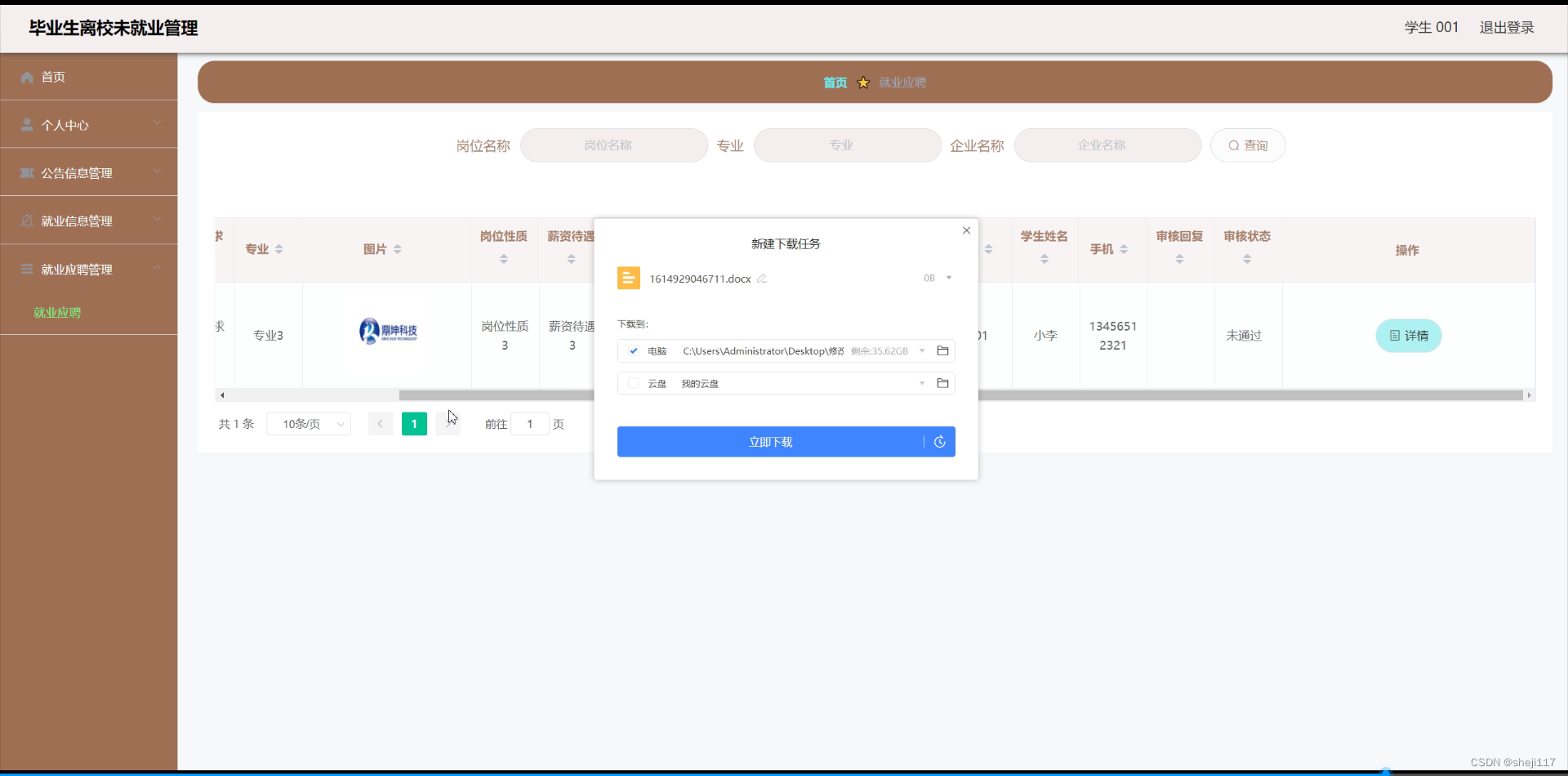Click the yellow docx file icon in the dialog
1568x776 pixels.
coord(628,278)
